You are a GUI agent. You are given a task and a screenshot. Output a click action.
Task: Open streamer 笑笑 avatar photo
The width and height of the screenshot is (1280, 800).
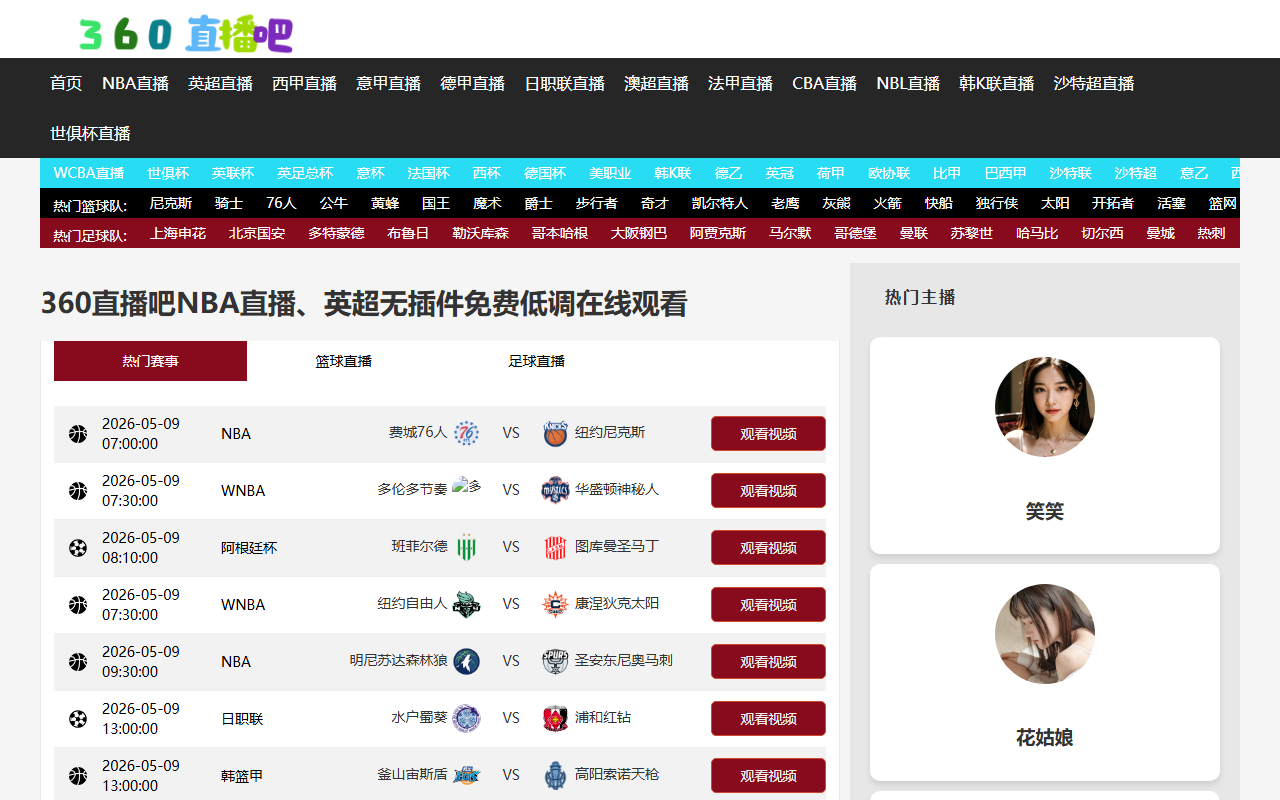tap(1045, 407)
